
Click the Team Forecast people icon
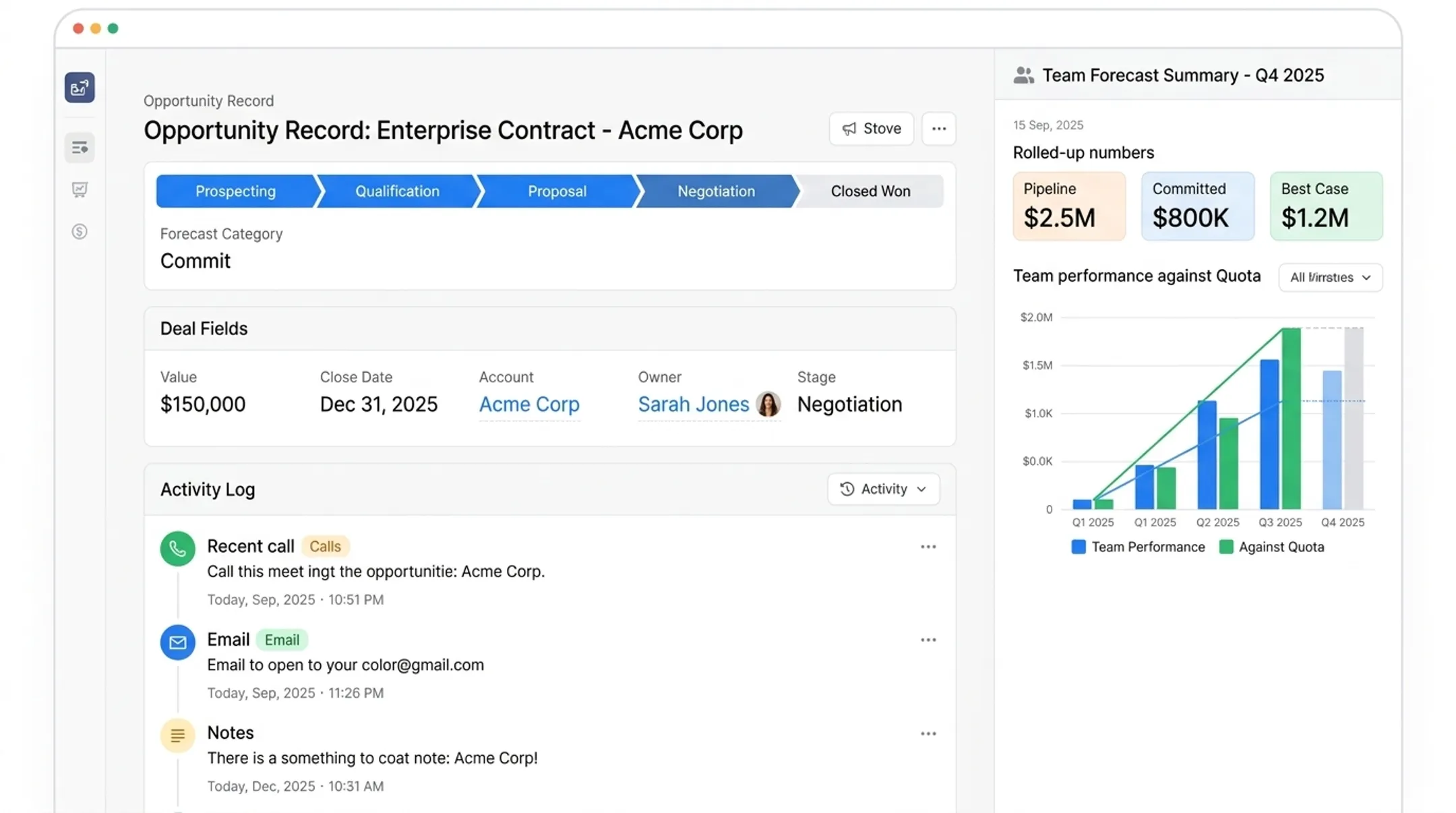1023,76
